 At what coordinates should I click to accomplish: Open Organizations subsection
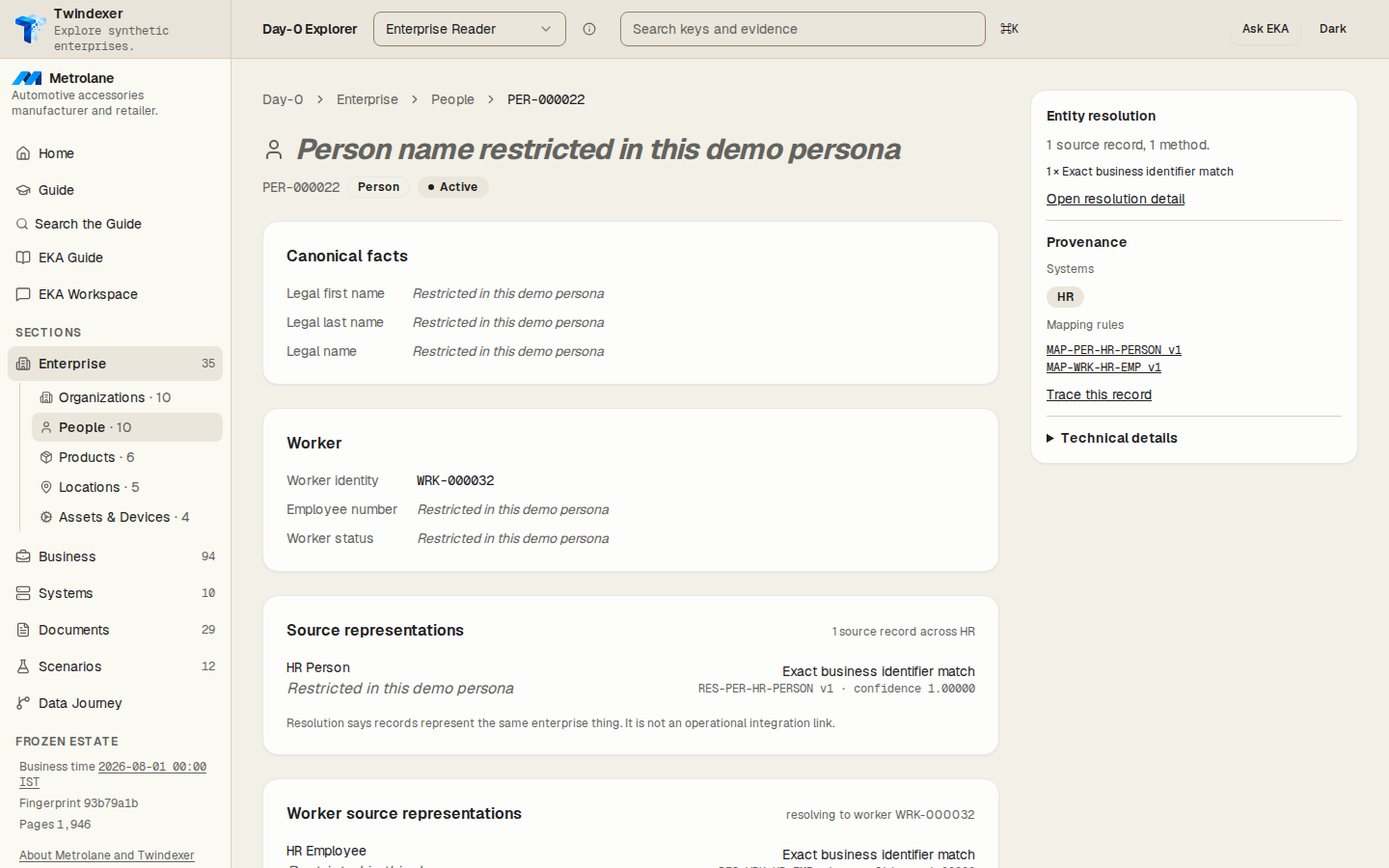coord(127,397)
